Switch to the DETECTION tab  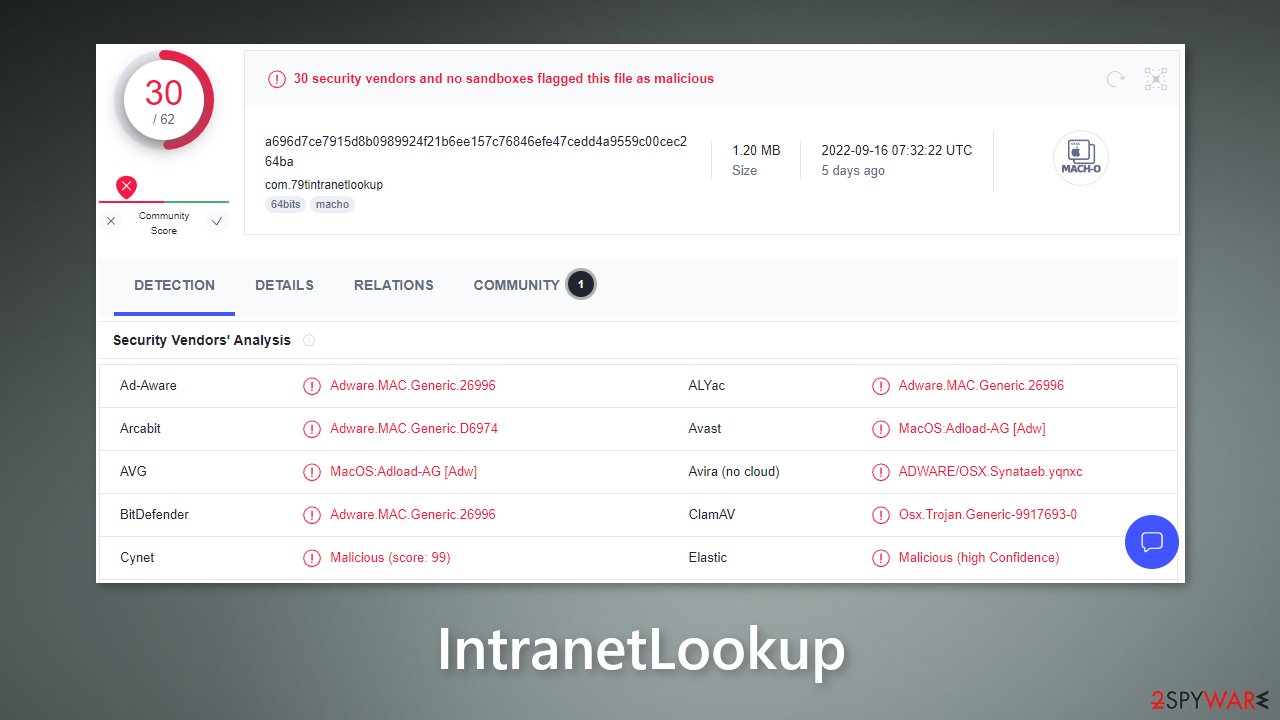click(174, 286)
